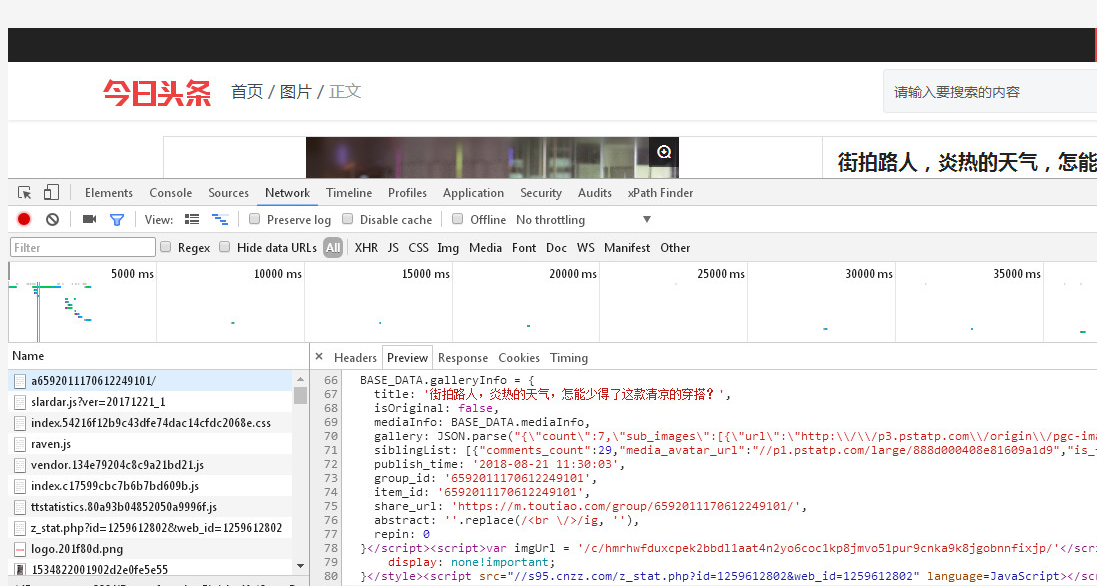Filter requests by Other type

coord(675,248)
